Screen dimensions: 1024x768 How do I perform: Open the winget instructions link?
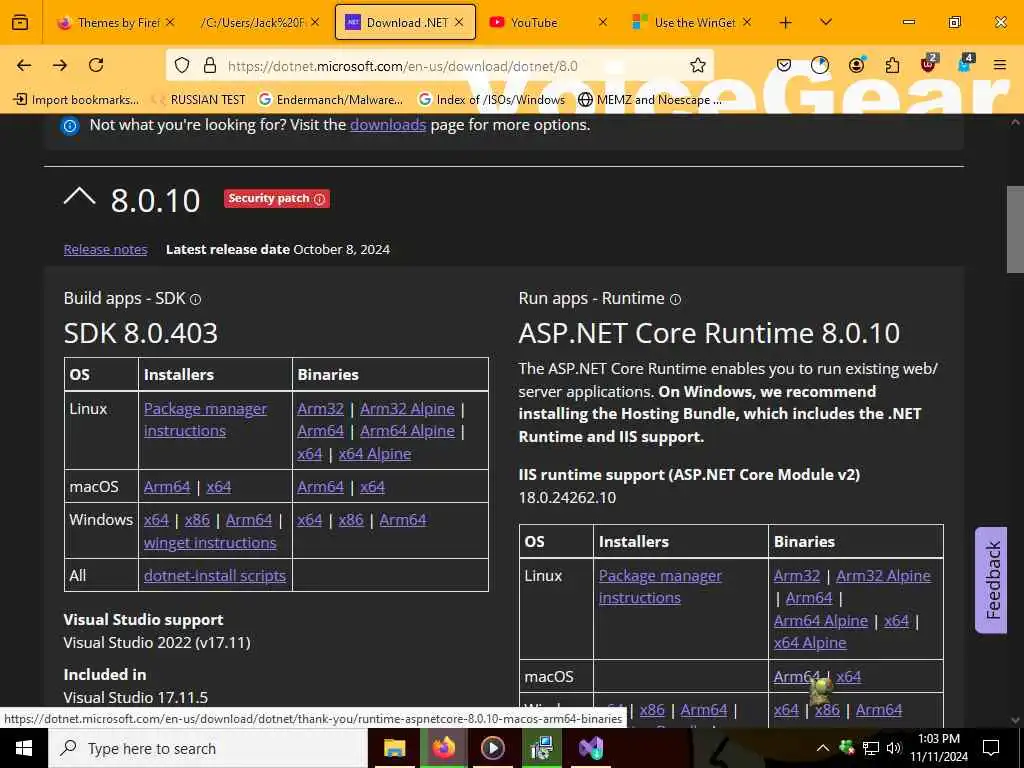(x=210, y=543)
